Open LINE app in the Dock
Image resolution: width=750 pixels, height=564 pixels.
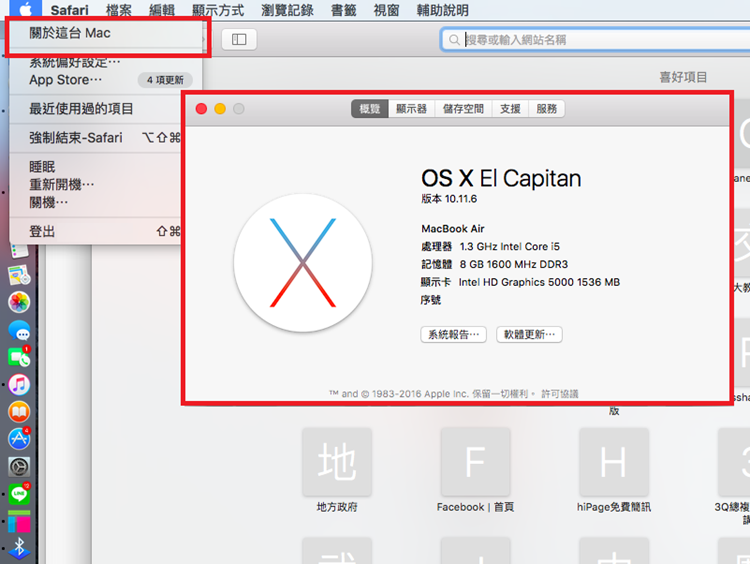point(19,494)
